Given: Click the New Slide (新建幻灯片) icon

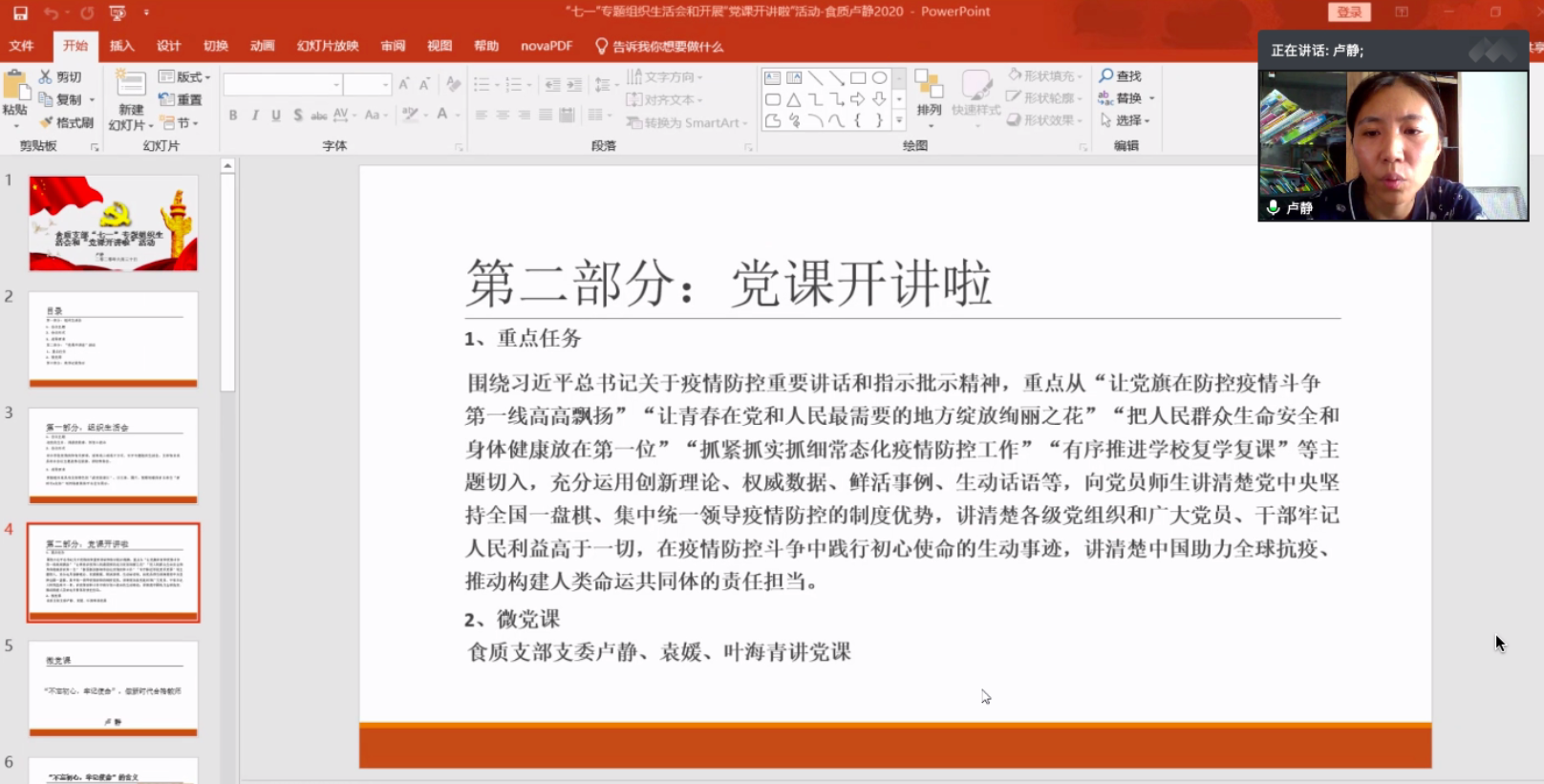Looking at the screenshot, I should tap(130, 86).
